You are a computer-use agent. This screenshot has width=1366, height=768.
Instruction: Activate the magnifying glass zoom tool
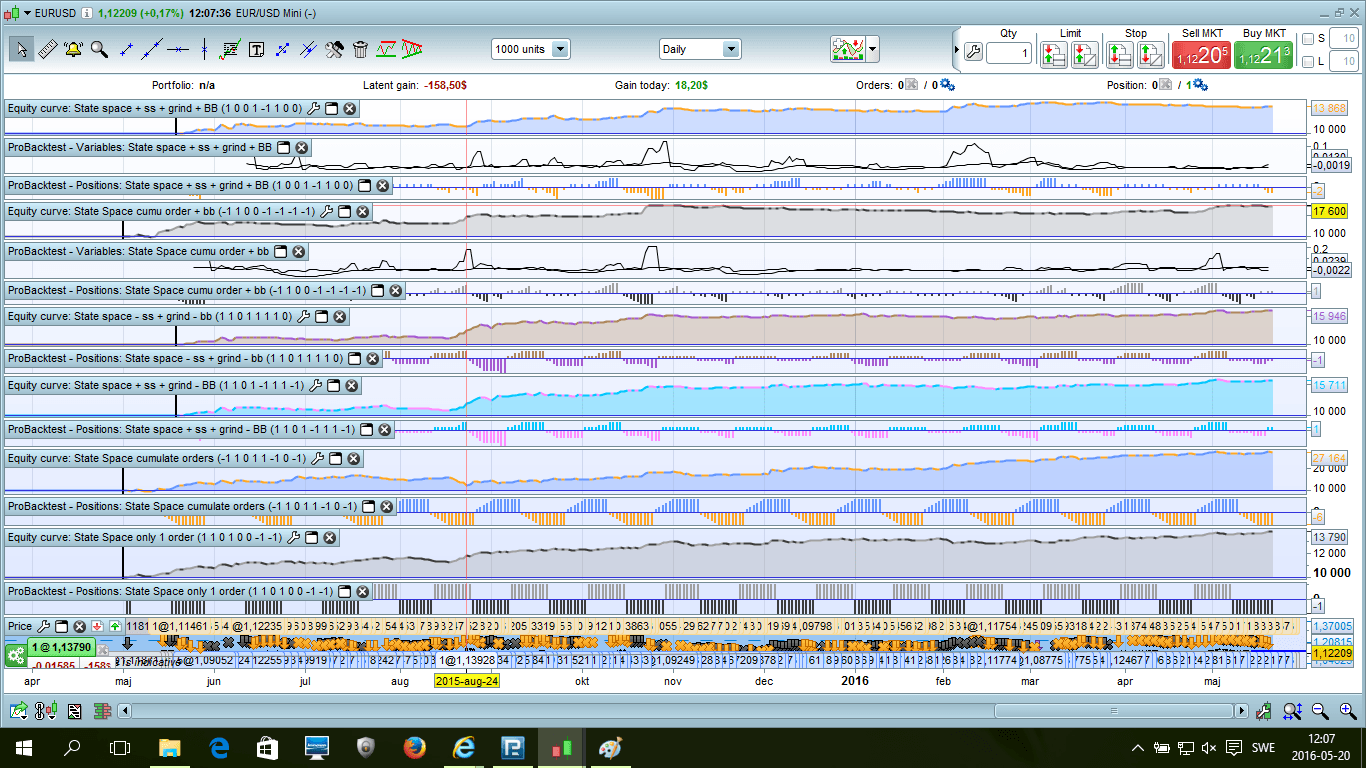click(99, 49)
